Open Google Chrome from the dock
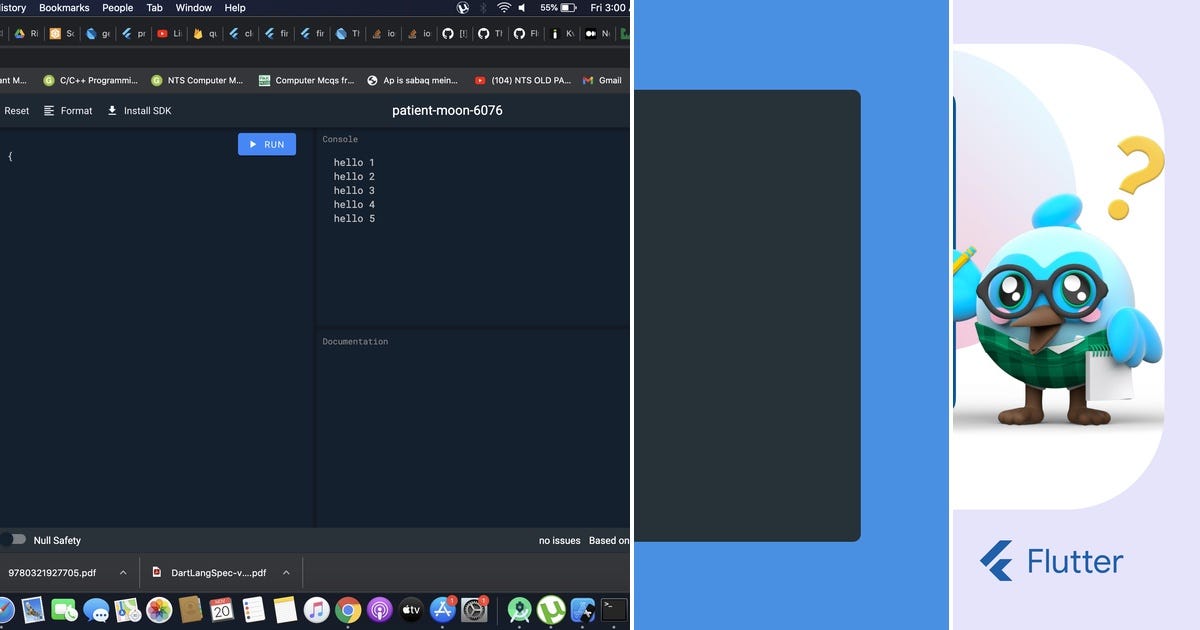 348,609
